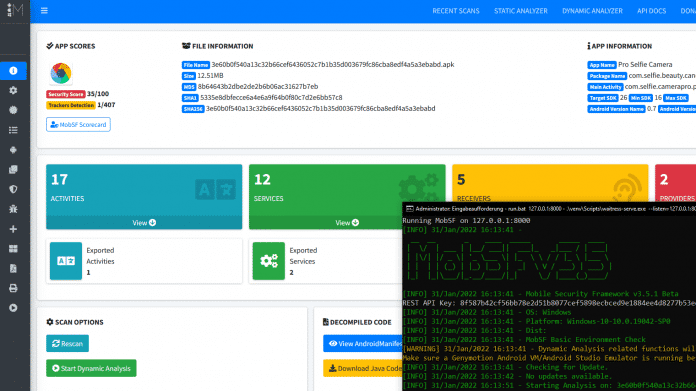Open Scan Options gear icon in sidebar
The width and height of the screenshot is (696, 391).
coord(13,90)
